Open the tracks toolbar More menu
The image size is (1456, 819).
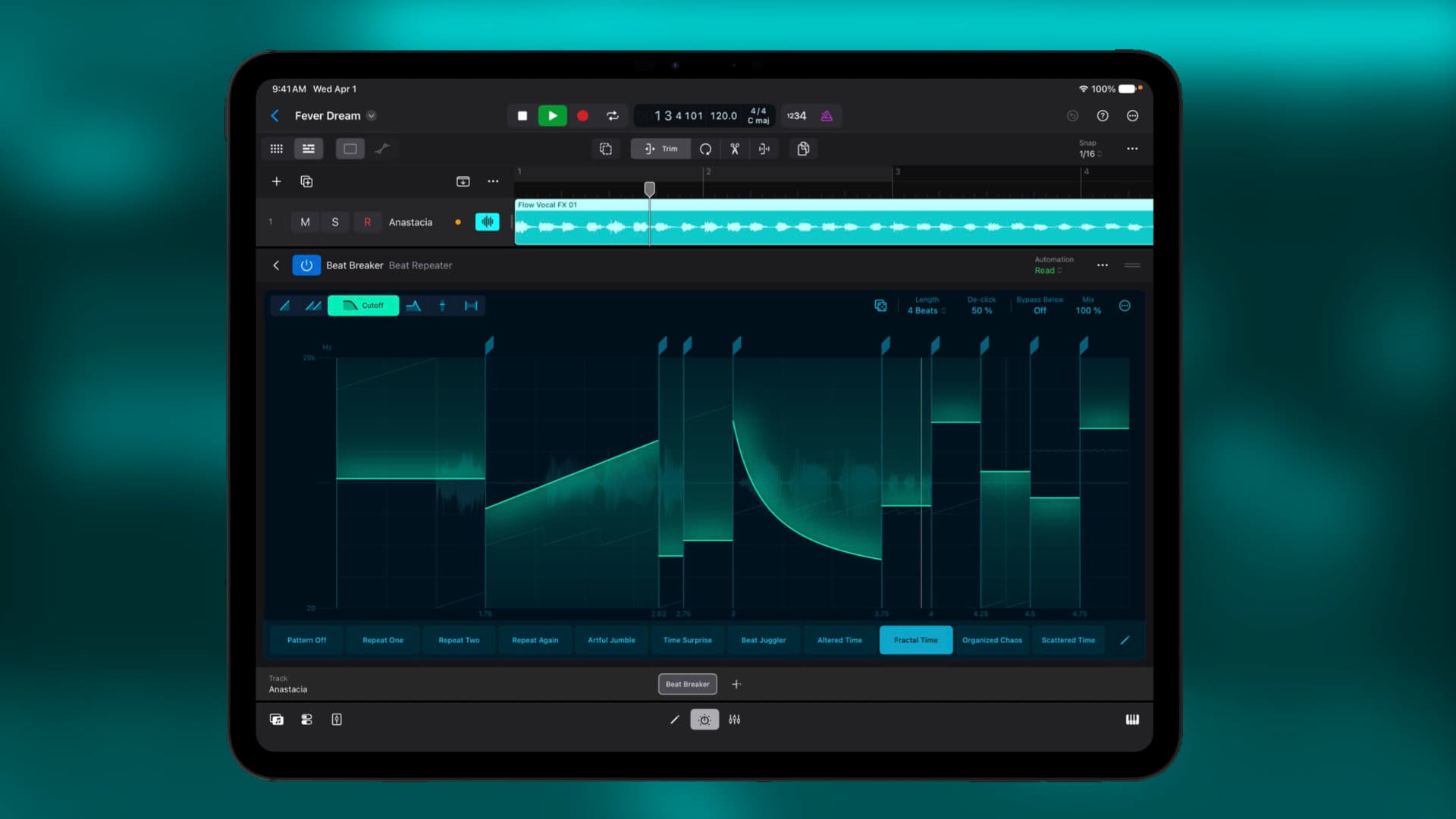1132,149
